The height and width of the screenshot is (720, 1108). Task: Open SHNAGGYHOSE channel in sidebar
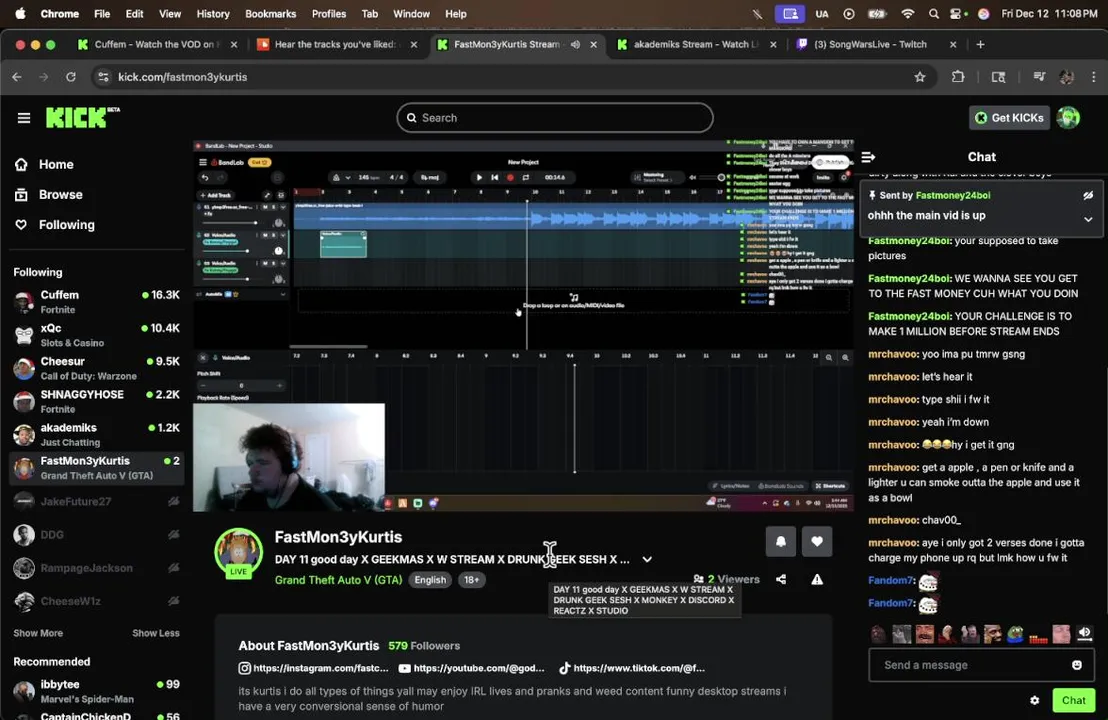[97, 402]
